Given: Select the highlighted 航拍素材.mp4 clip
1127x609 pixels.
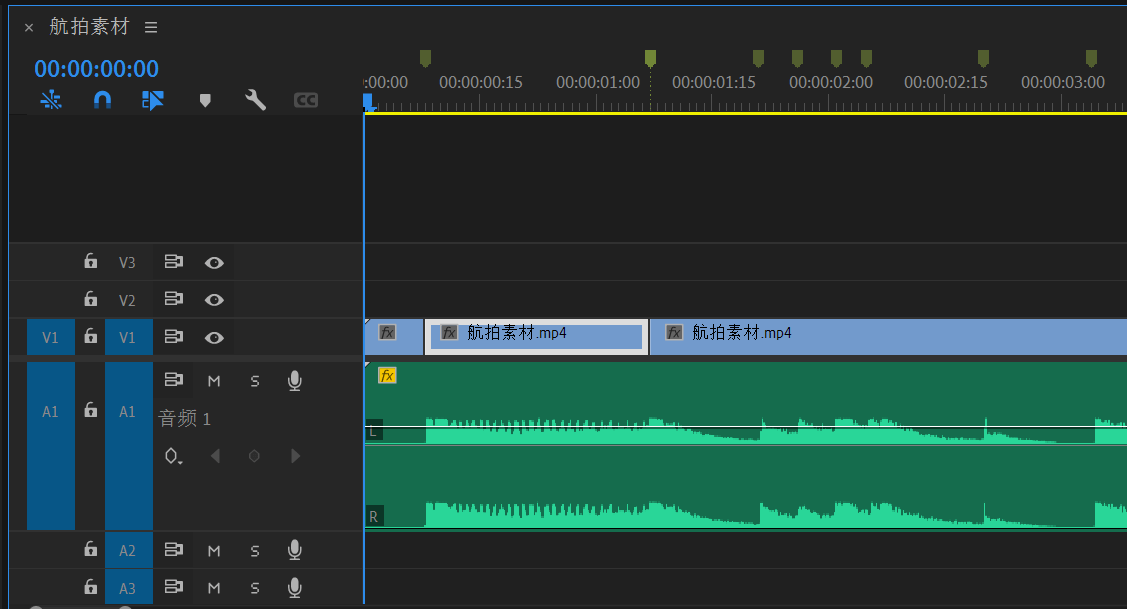Looking at the screenshot, I should (x=536, y=337).
